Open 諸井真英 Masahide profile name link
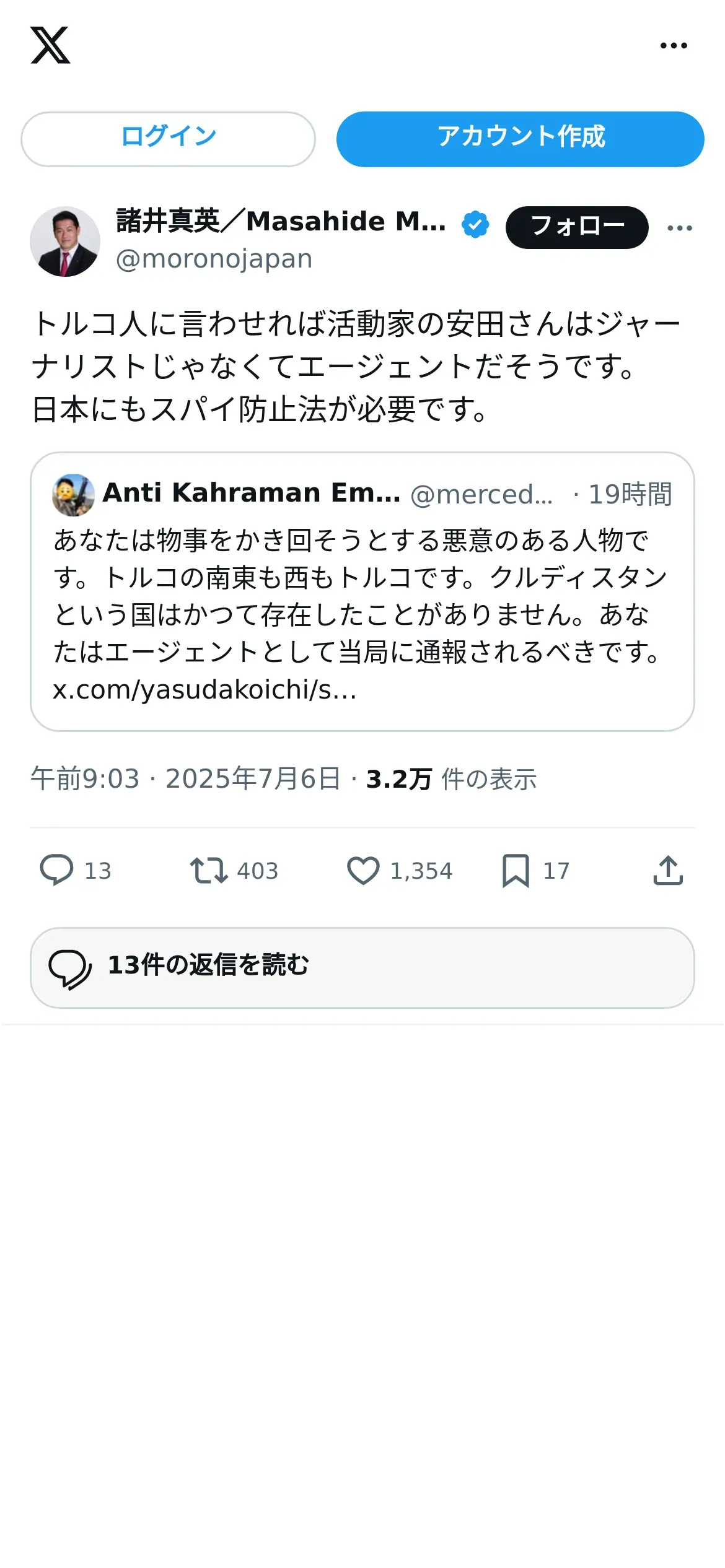Screen dimensions: 725x1568 click(x=281, y=222)
